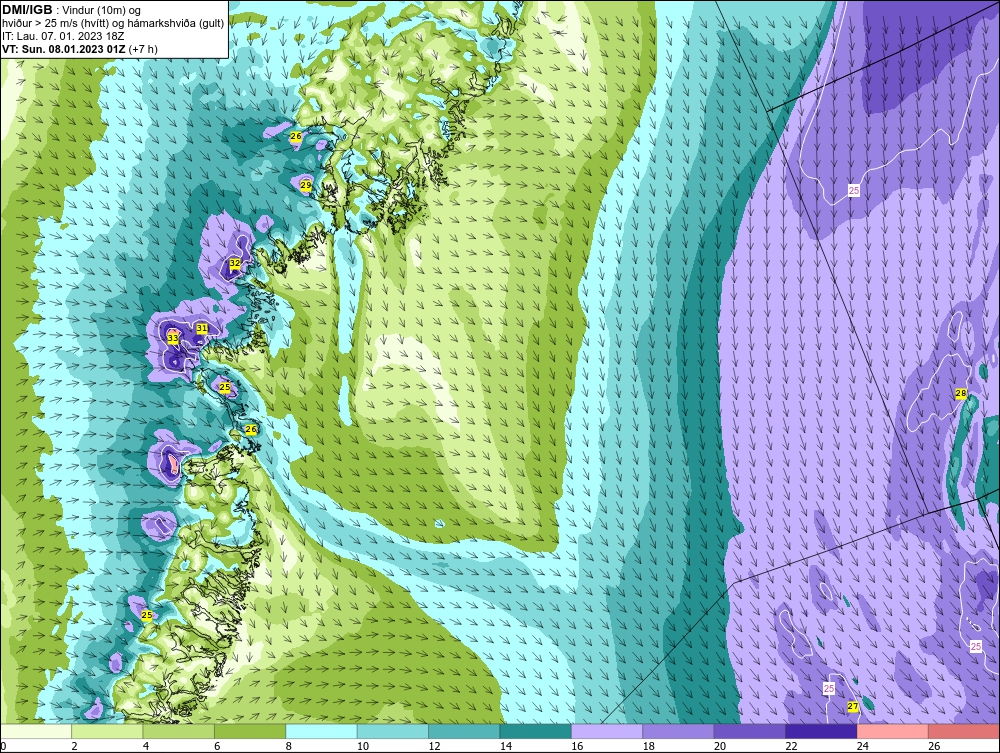This screenshot has height=753, width=1000.
Task: Click the yellow 27 gust label
Action: 853,706
